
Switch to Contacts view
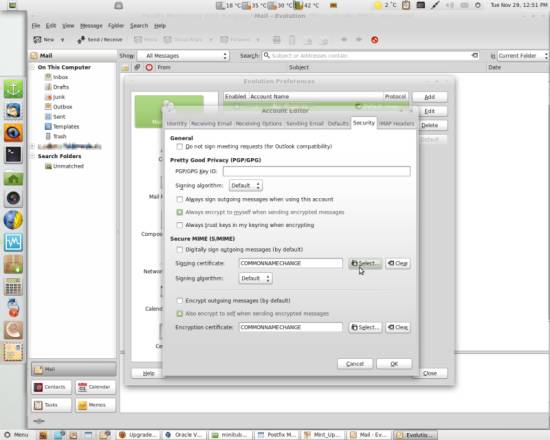(51, 387)
